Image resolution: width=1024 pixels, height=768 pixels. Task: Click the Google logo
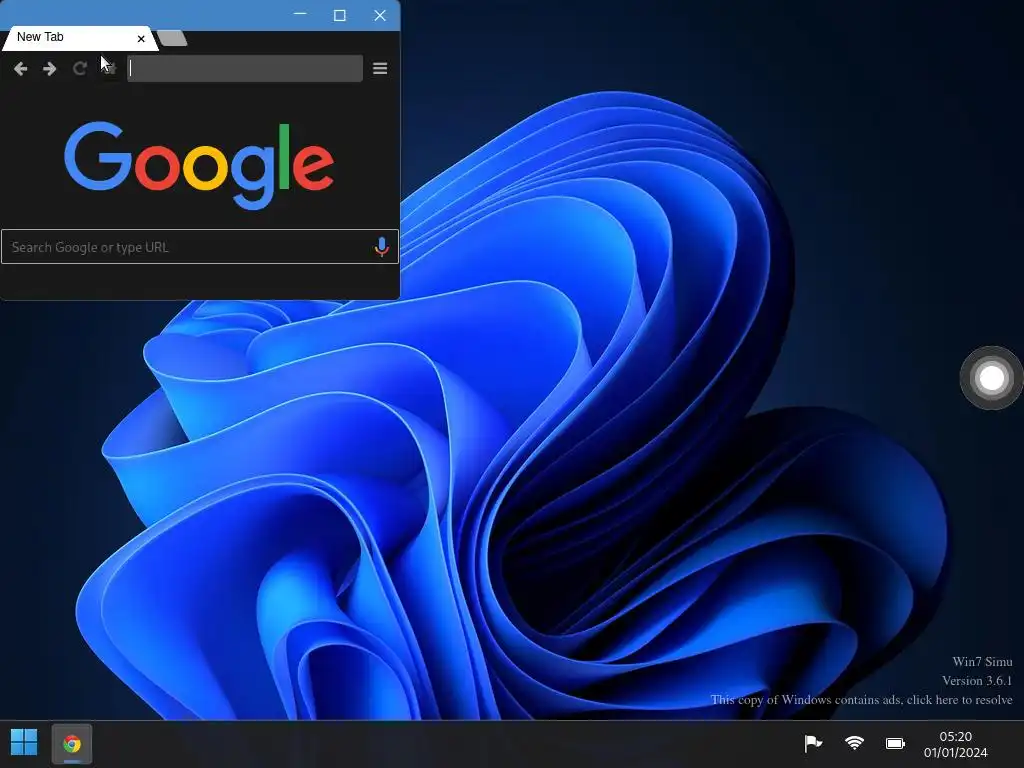tap(199, 166)
